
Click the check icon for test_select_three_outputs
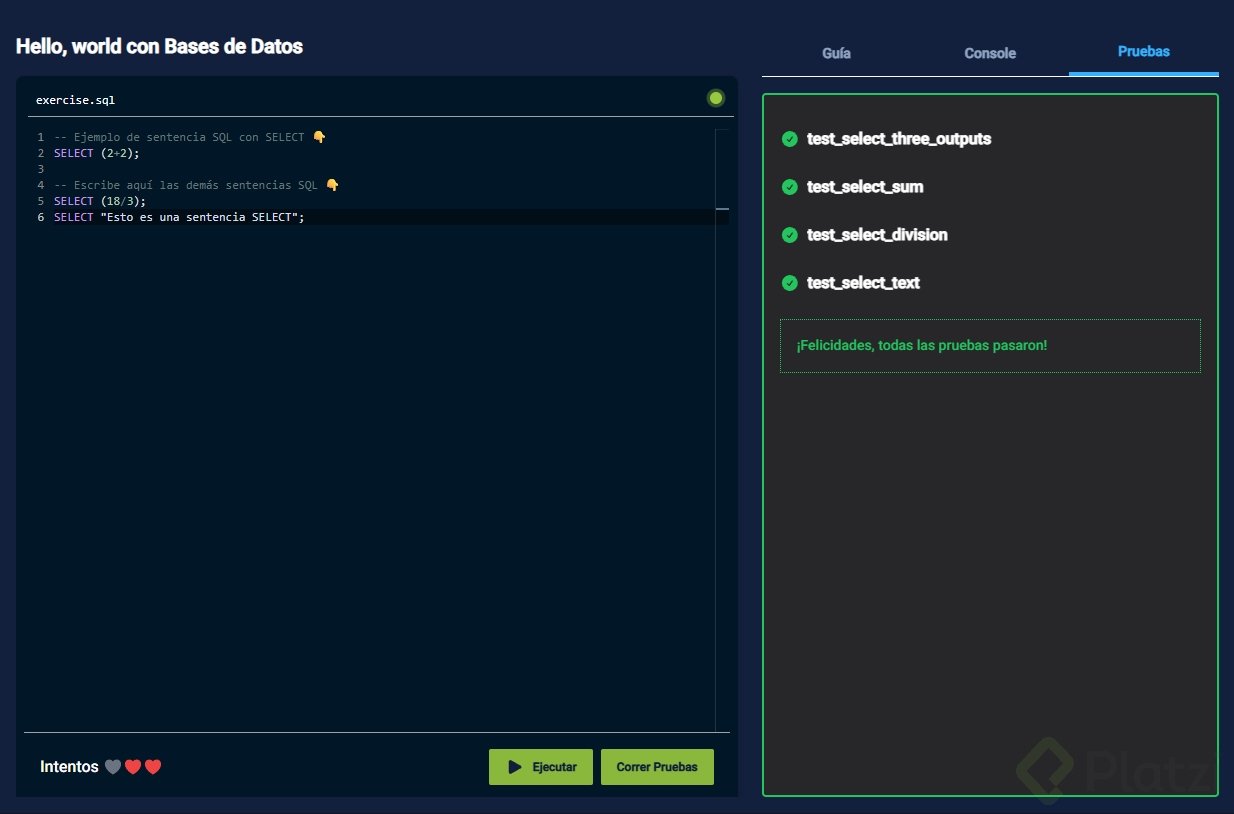coord(789,139)
